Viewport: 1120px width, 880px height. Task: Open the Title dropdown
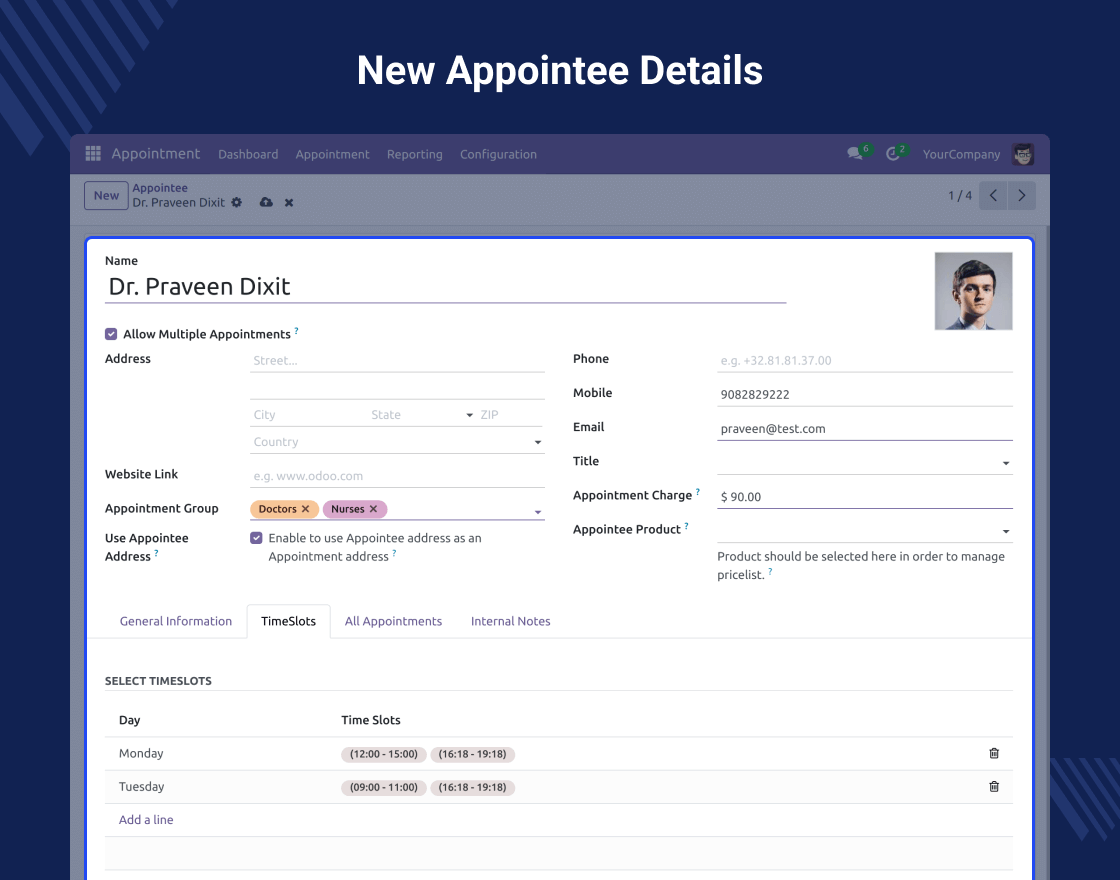tap(1006, 463)
